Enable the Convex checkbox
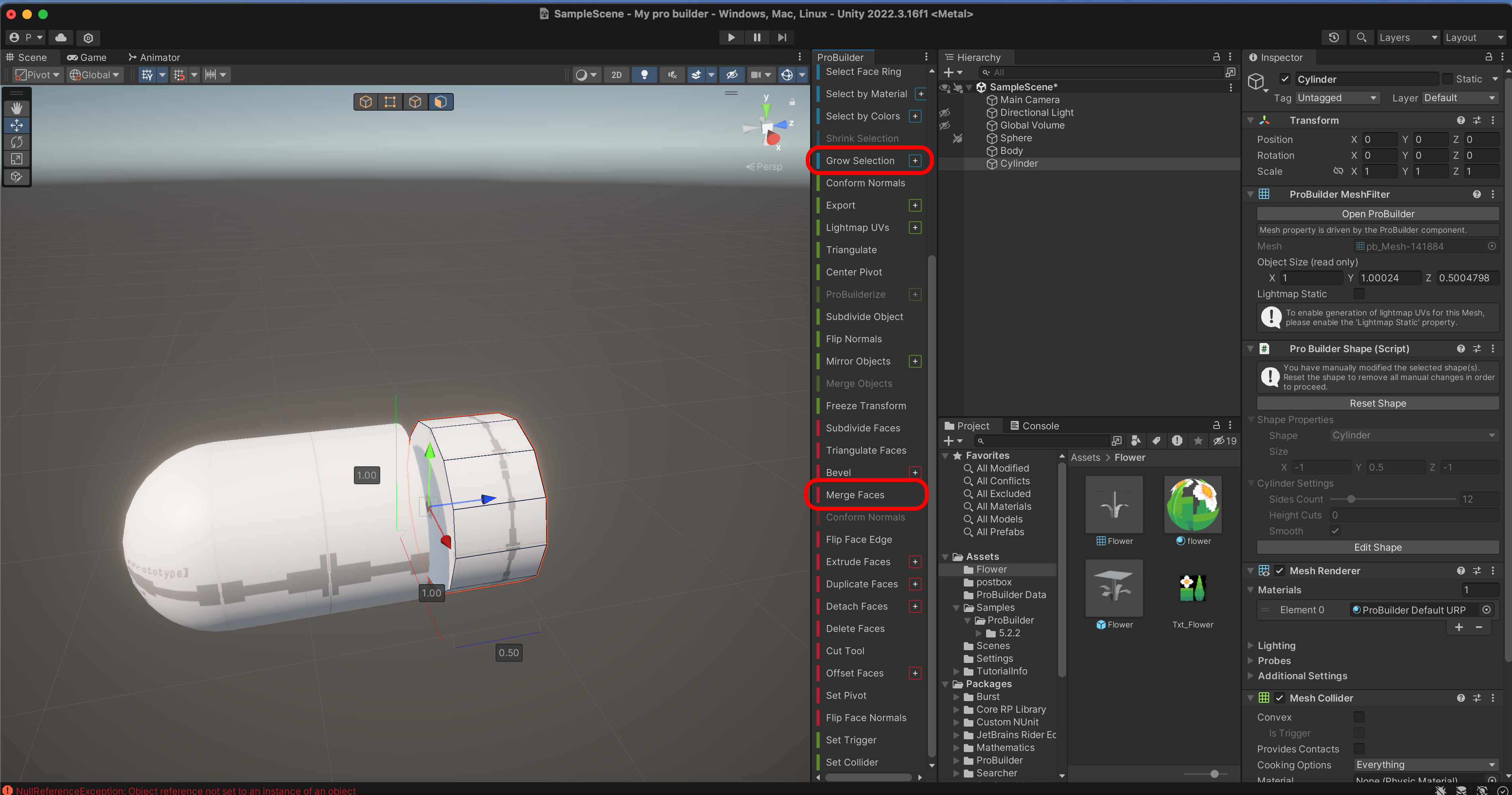 pos(1358,717)
